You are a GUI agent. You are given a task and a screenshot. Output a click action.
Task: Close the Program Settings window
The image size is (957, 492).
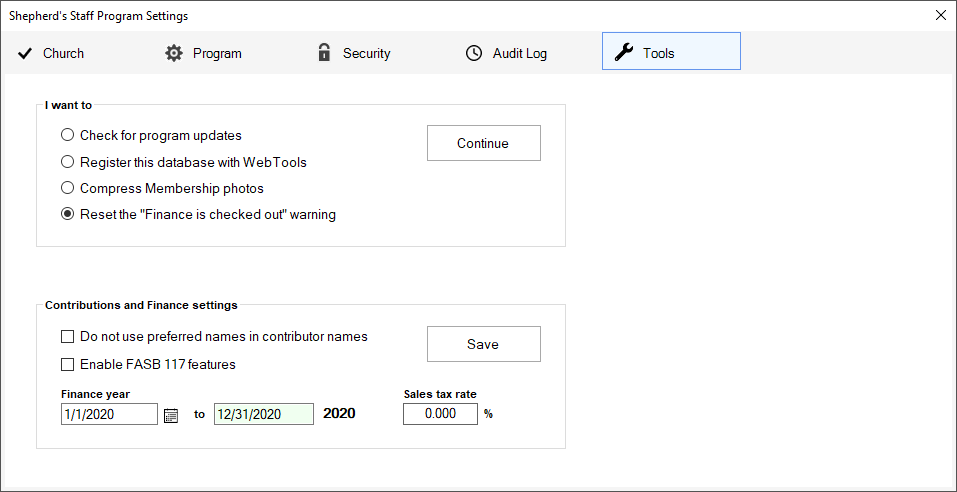coord(940,15)
